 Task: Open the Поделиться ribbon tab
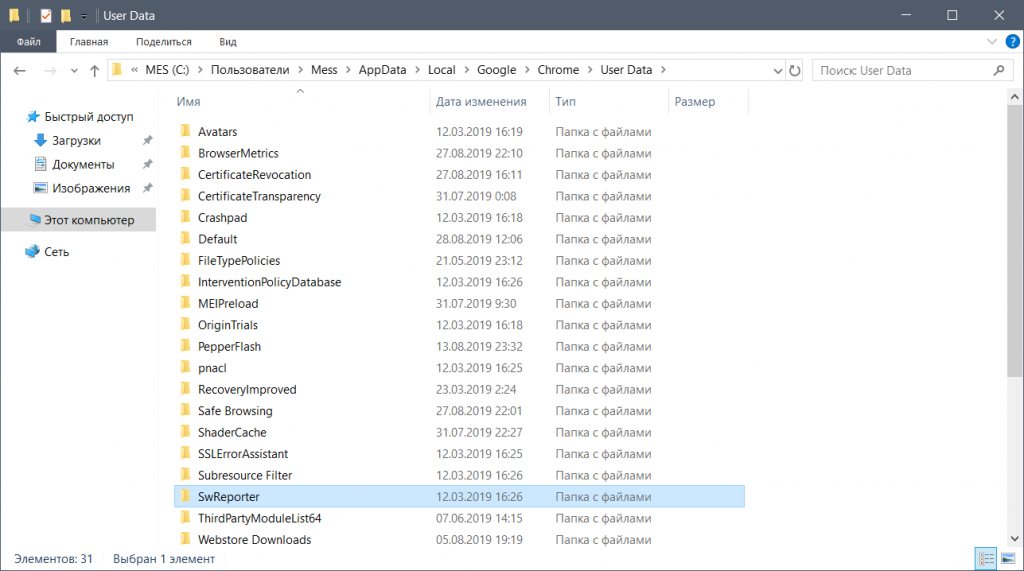pyautogui.click(x=164, y=42)
